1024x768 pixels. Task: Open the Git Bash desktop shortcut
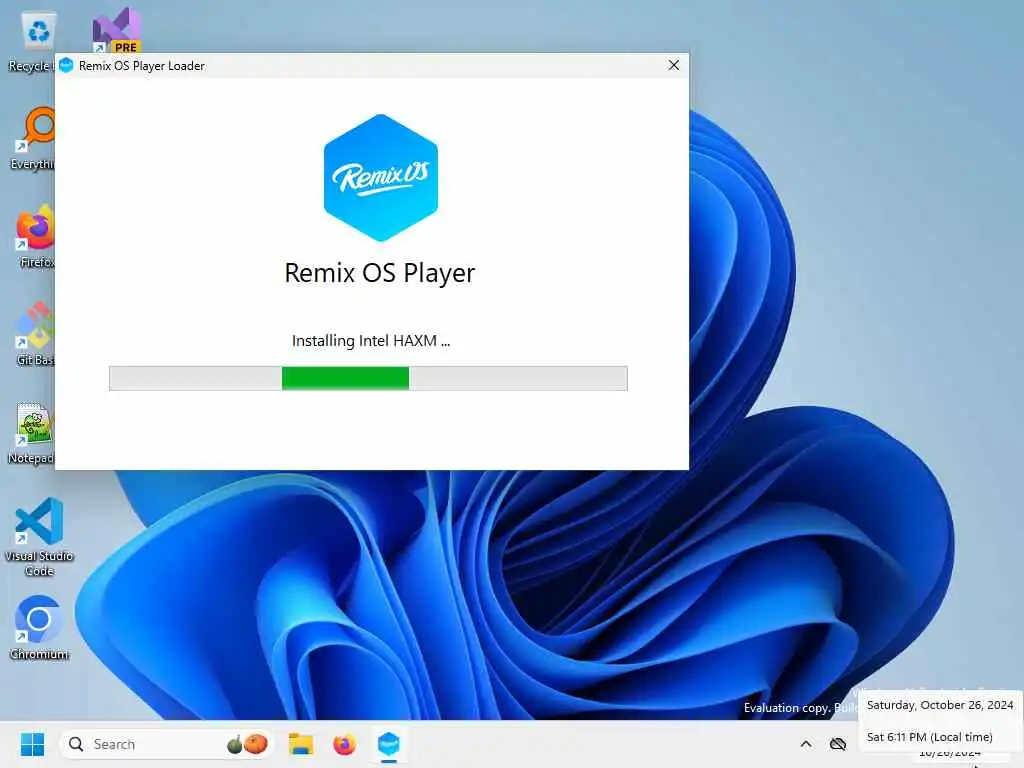click(x=37, y=334)
